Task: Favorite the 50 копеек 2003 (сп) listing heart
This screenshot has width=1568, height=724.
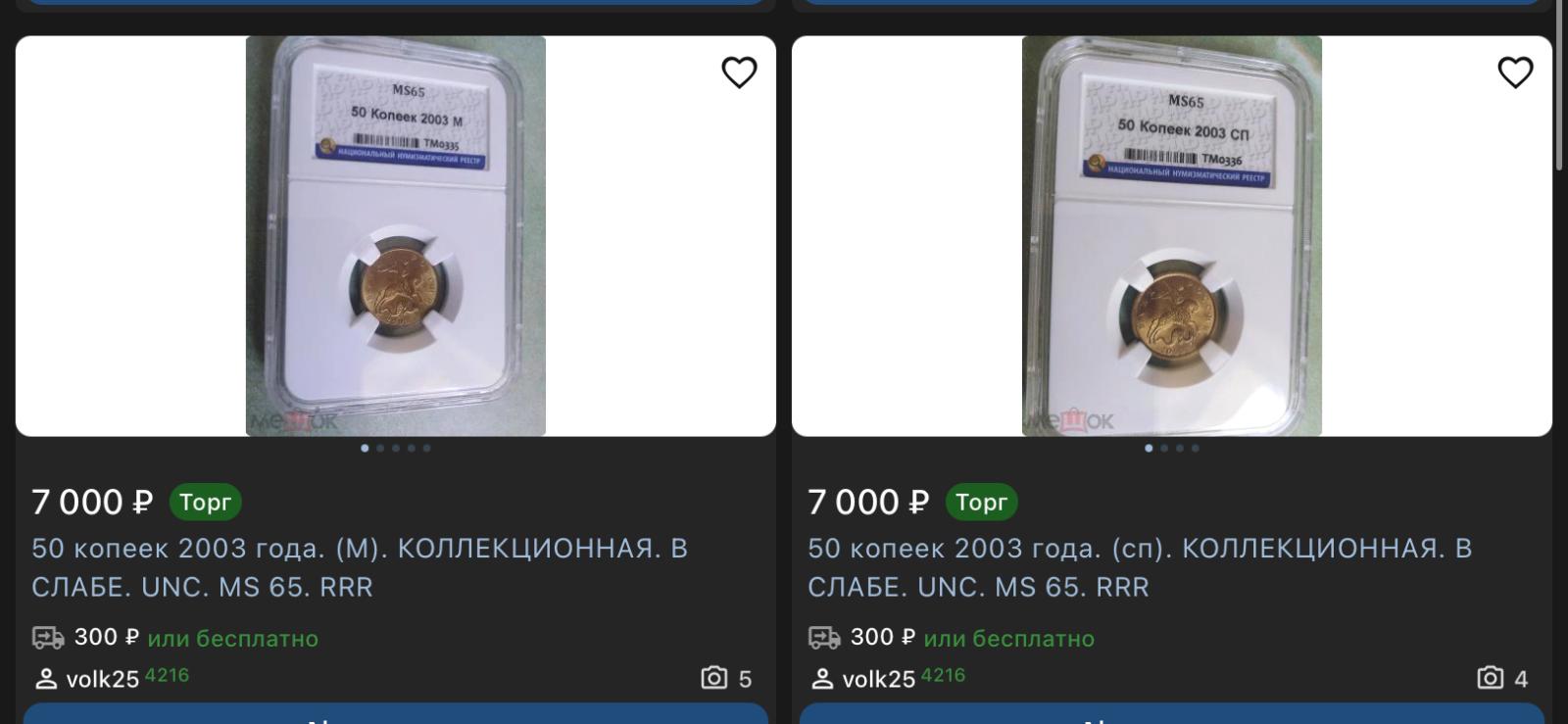Action: pyautogui.click(x=1515, y=72)
